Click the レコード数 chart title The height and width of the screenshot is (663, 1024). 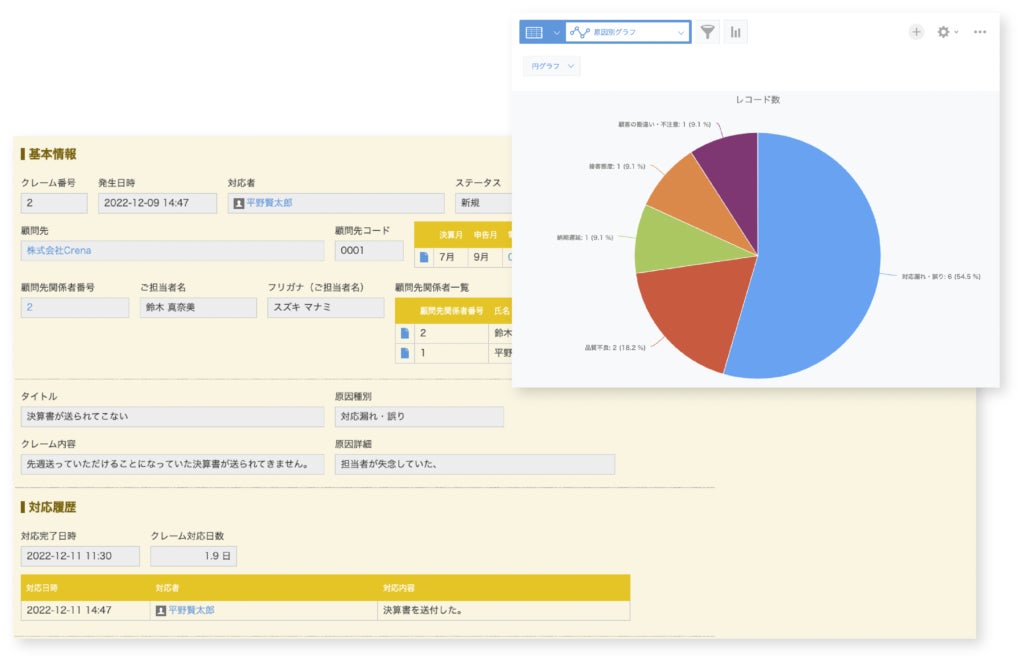[758, 99]
